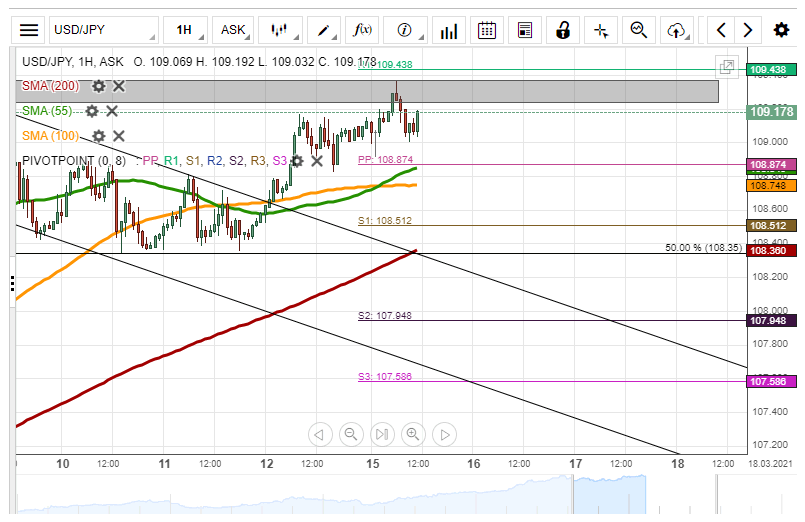Click date 12 on the time axis

pos(266,463)
